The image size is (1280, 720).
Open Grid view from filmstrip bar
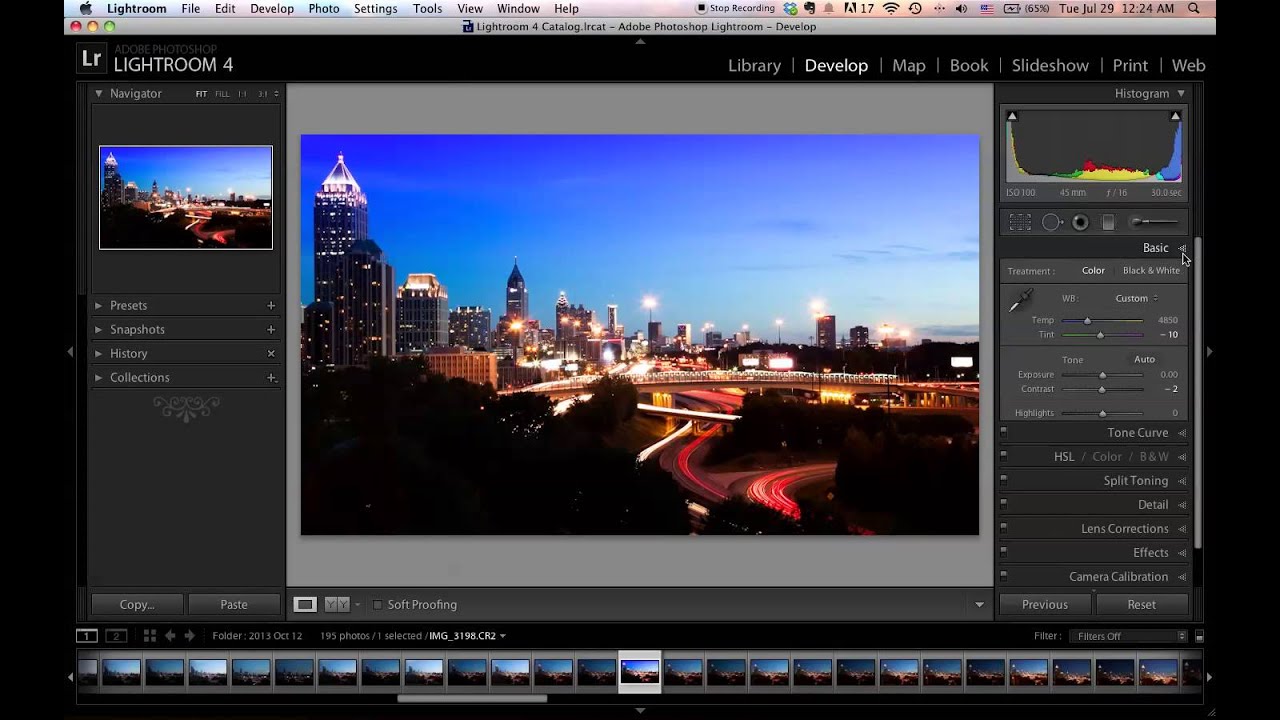[149, 636]
